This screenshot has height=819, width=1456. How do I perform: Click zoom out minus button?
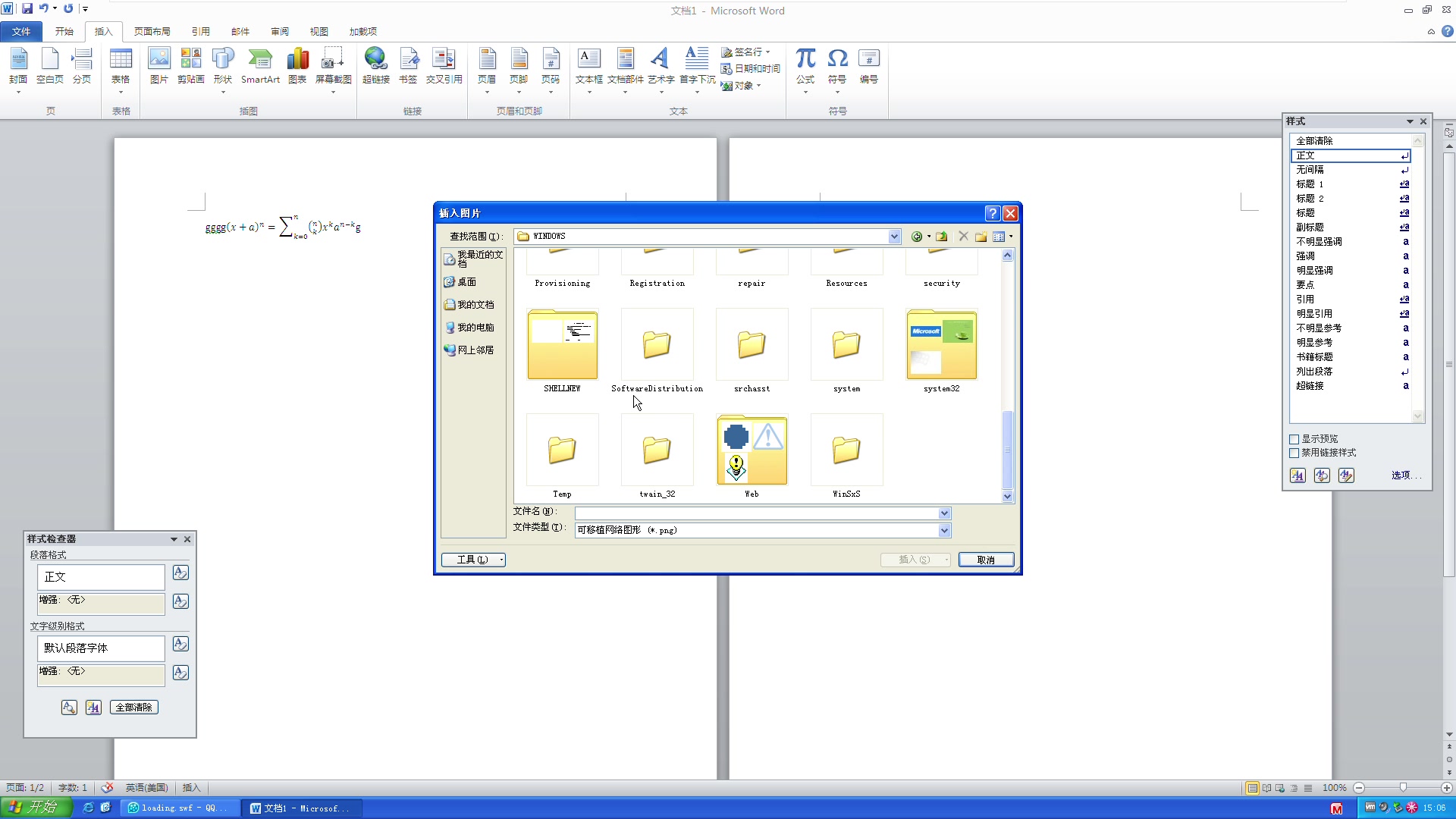1359,788
